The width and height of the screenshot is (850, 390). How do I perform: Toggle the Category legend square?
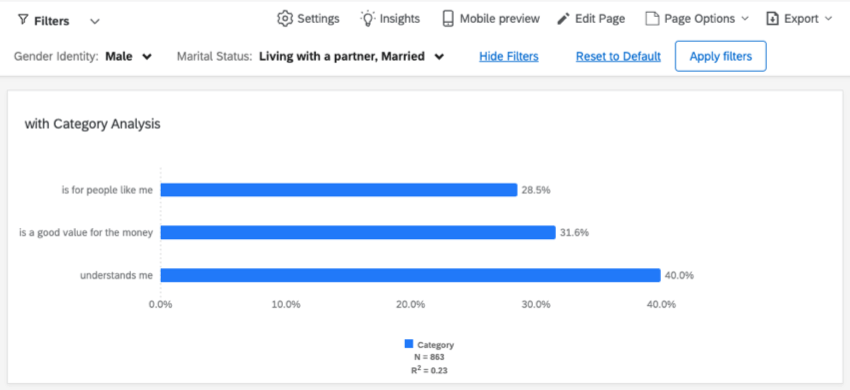(x=409, y=344)
